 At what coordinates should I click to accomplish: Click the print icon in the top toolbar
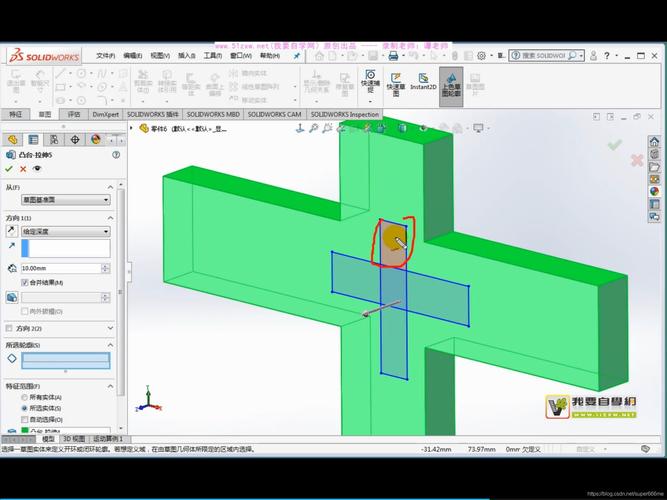click(393, 56)
